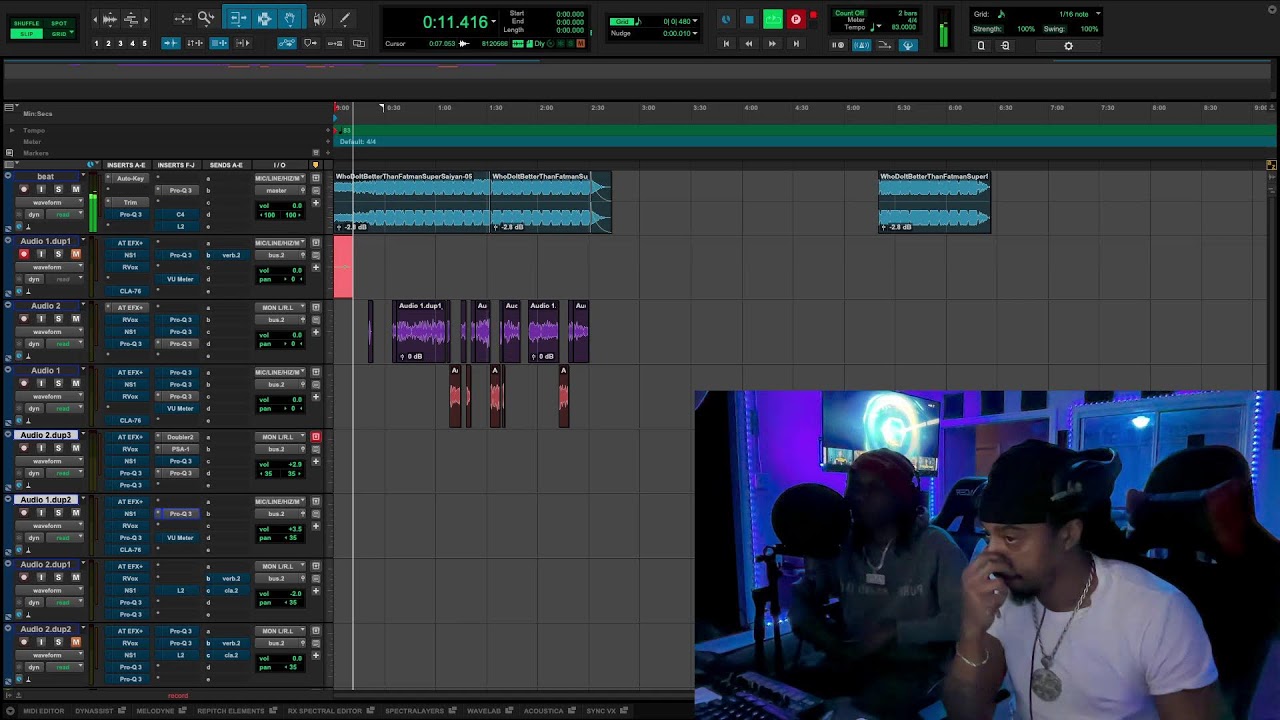Toggle the metronome click icon
Screen dimensions: 1280x720
coord(862,45)
